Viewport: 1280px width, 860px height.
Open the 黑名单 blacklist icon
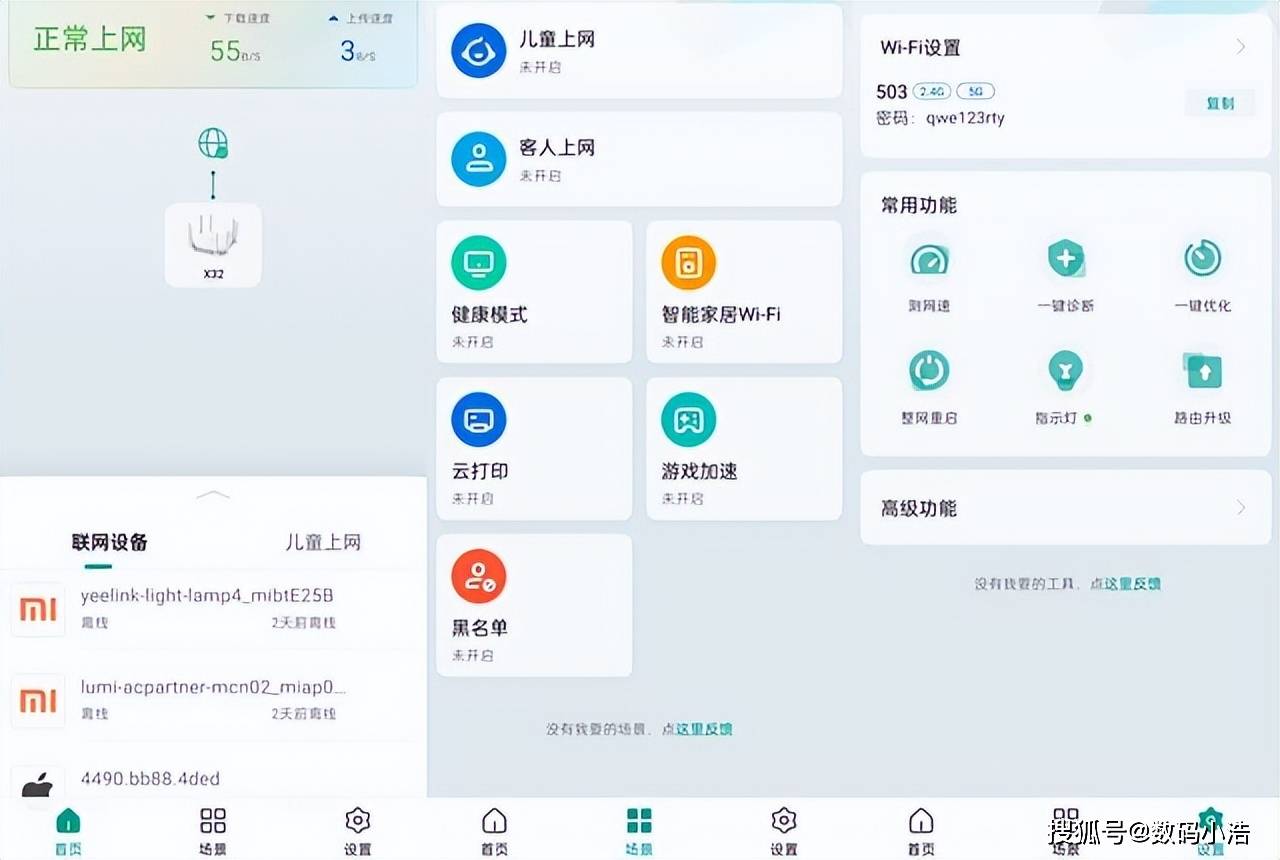478,577
